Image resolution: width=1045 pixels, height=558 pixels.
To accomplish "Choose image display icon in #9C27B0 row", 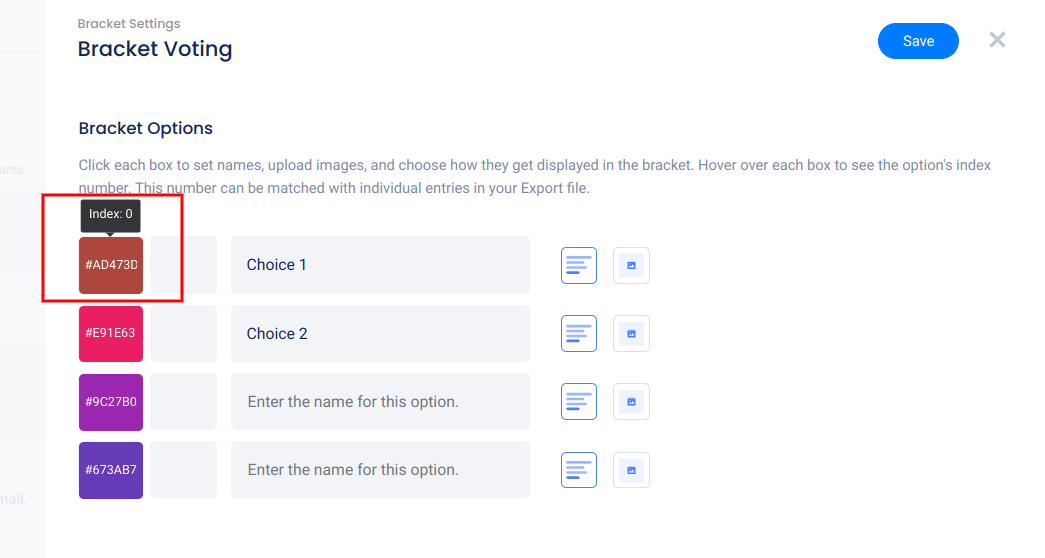I will [631, 402].
